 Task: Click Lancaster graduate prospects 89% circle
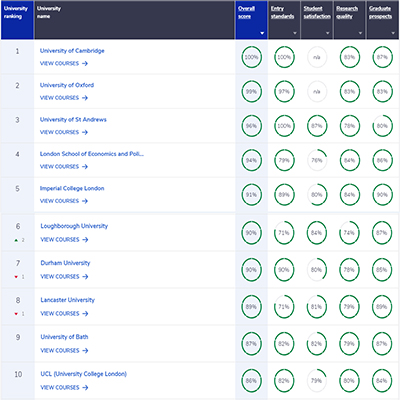(x=382, y=307)
